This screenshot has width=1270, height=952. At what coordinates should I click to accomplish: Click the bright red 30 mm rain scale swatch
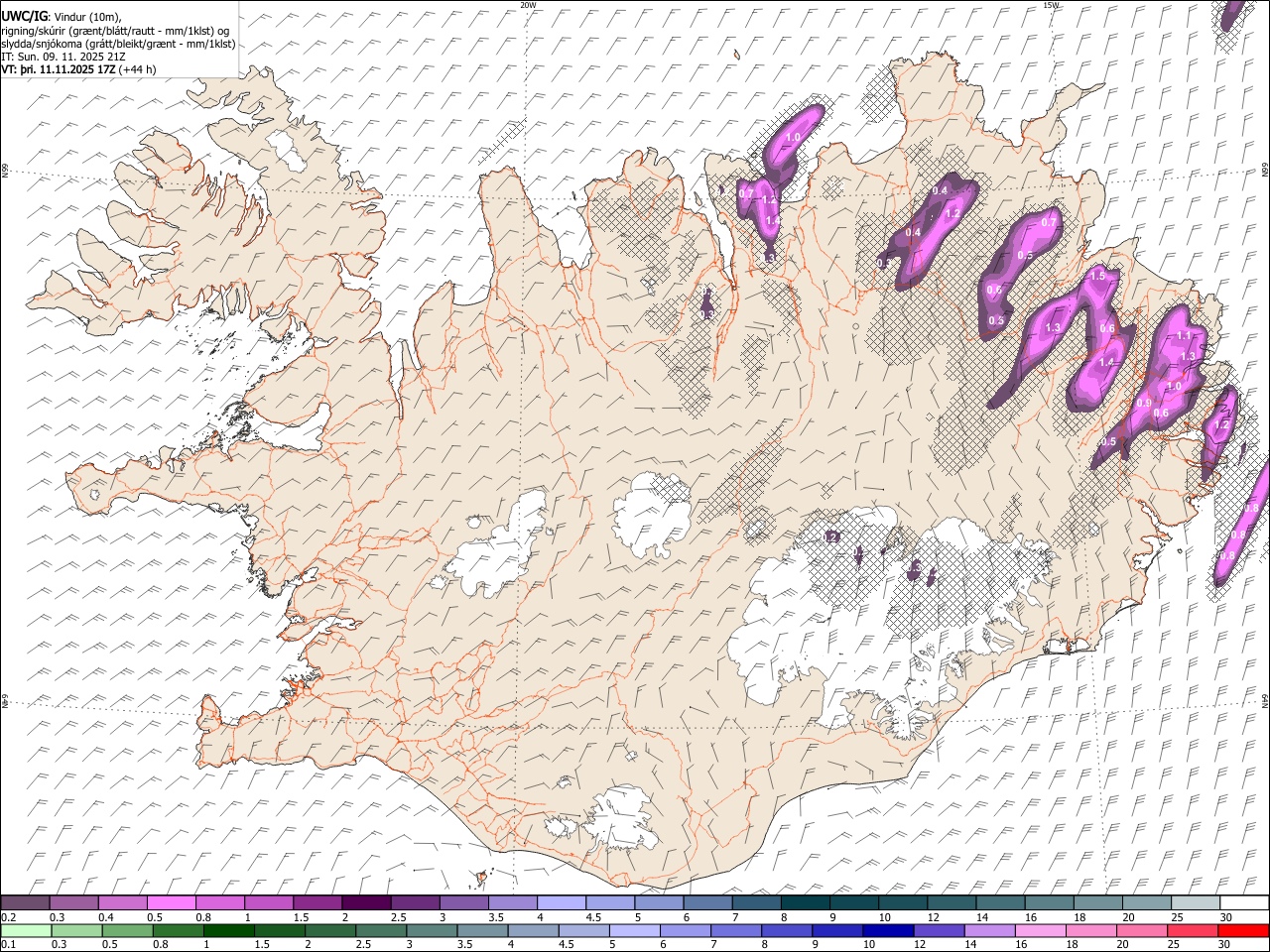click(x=1242, y=931)
